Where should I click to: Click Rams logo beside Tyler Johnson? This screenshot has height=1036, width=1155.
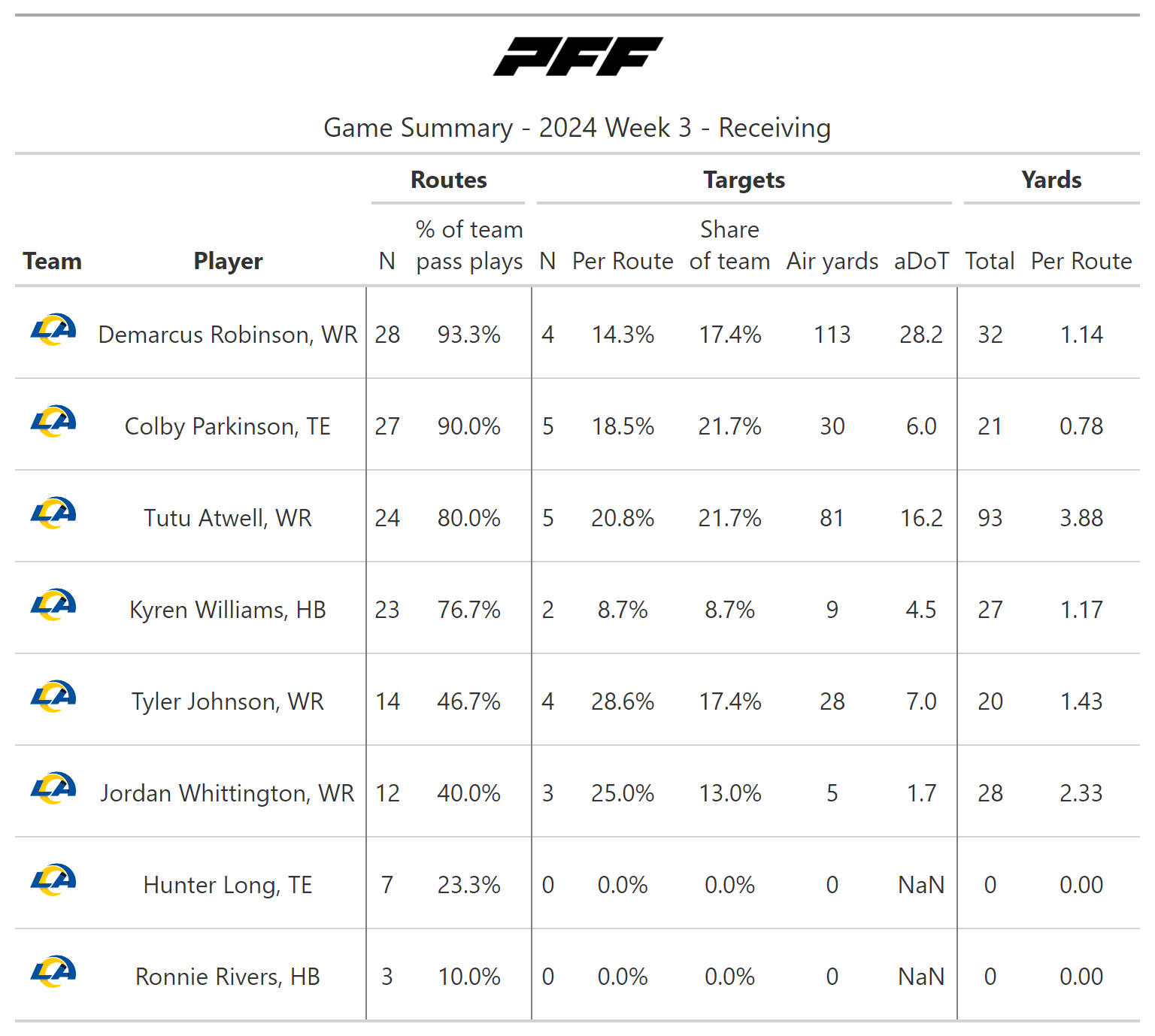click(53, 697)
